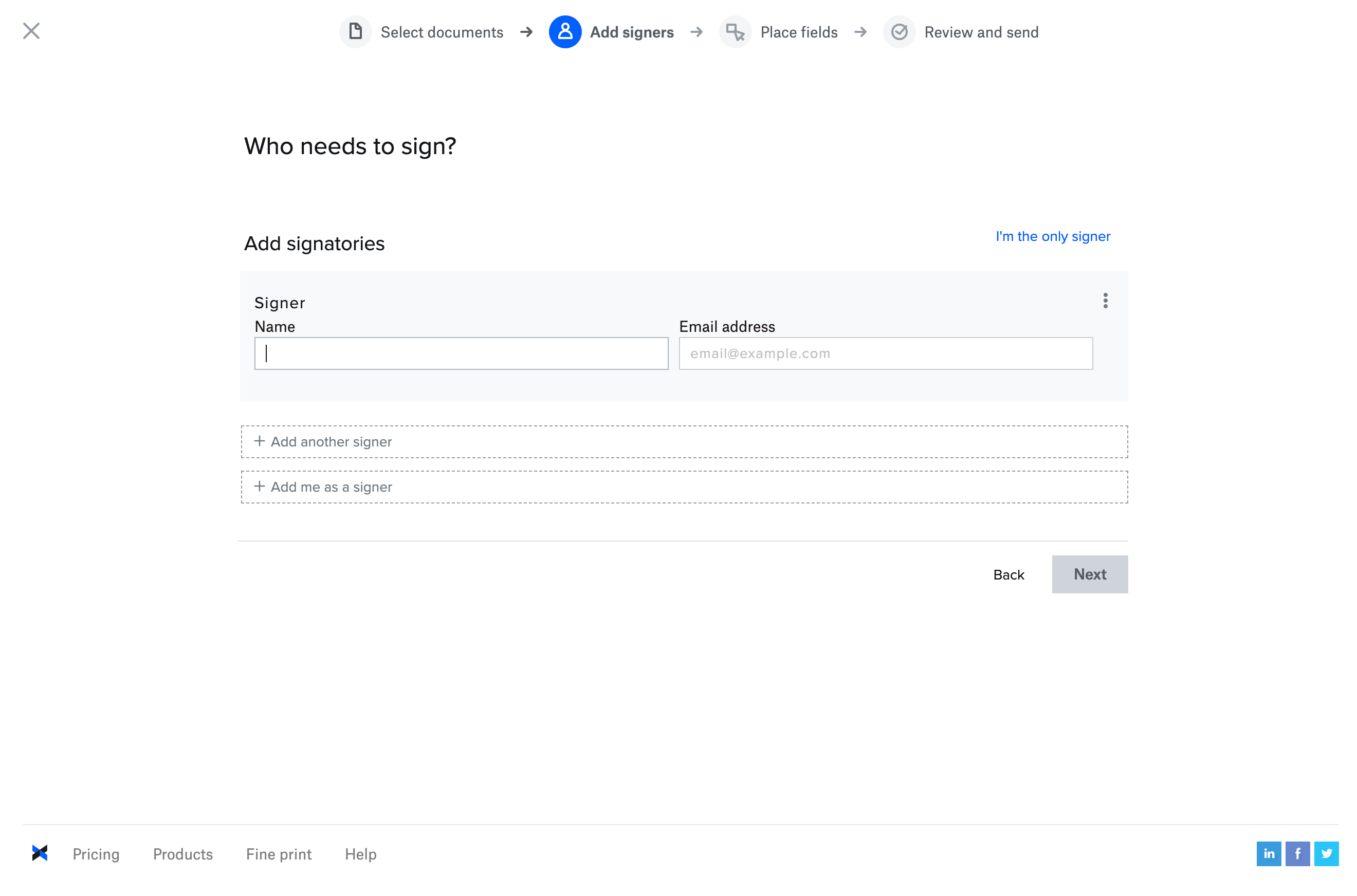This screenshot has width=1357, height=896.
Task: Open the Pricing footer link
Action: [x=96, y=854]
